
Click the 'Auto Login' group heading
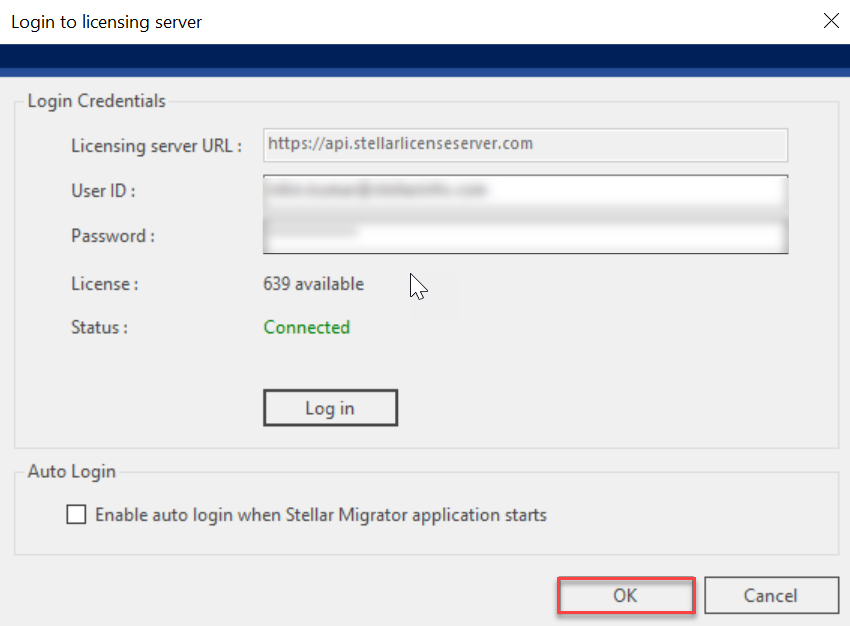tap(72, 472)
